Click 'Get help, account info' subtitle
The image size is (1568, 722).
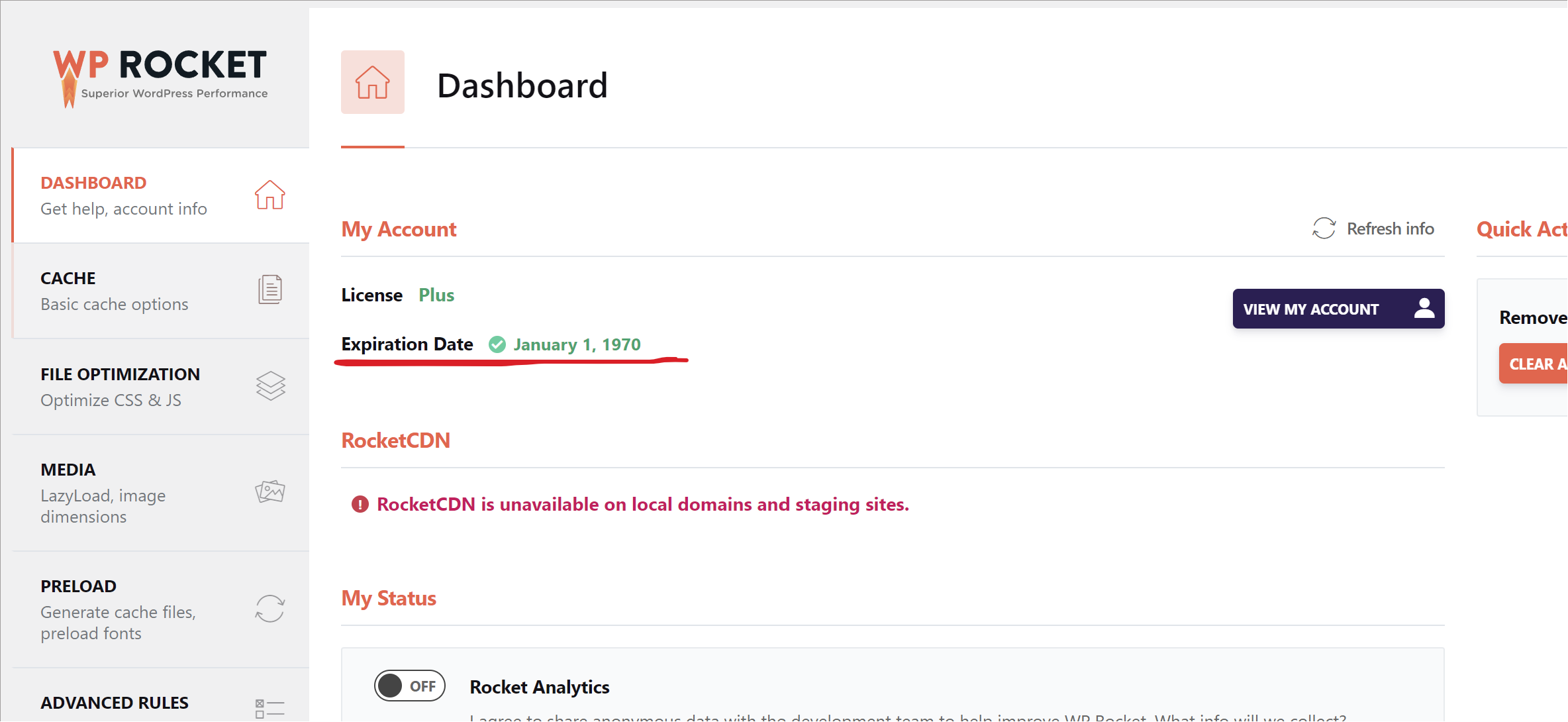click(x=124, y=209)
